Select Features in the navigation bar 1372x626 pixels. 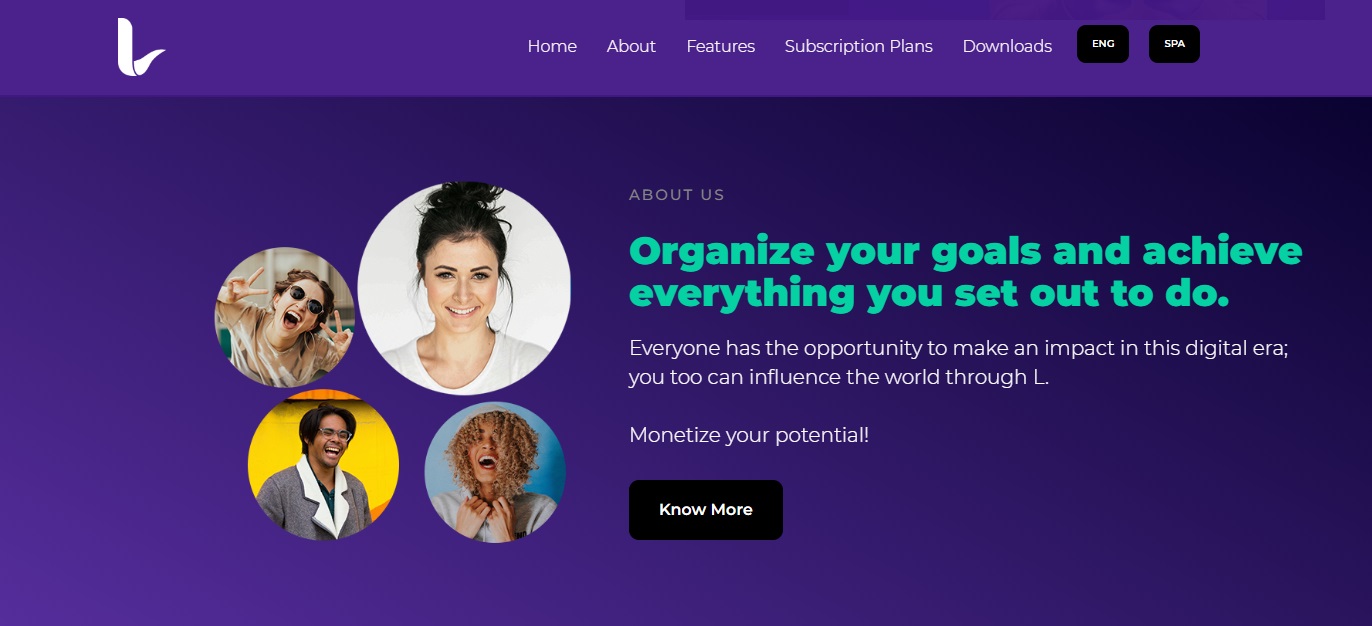coord(720,46)
